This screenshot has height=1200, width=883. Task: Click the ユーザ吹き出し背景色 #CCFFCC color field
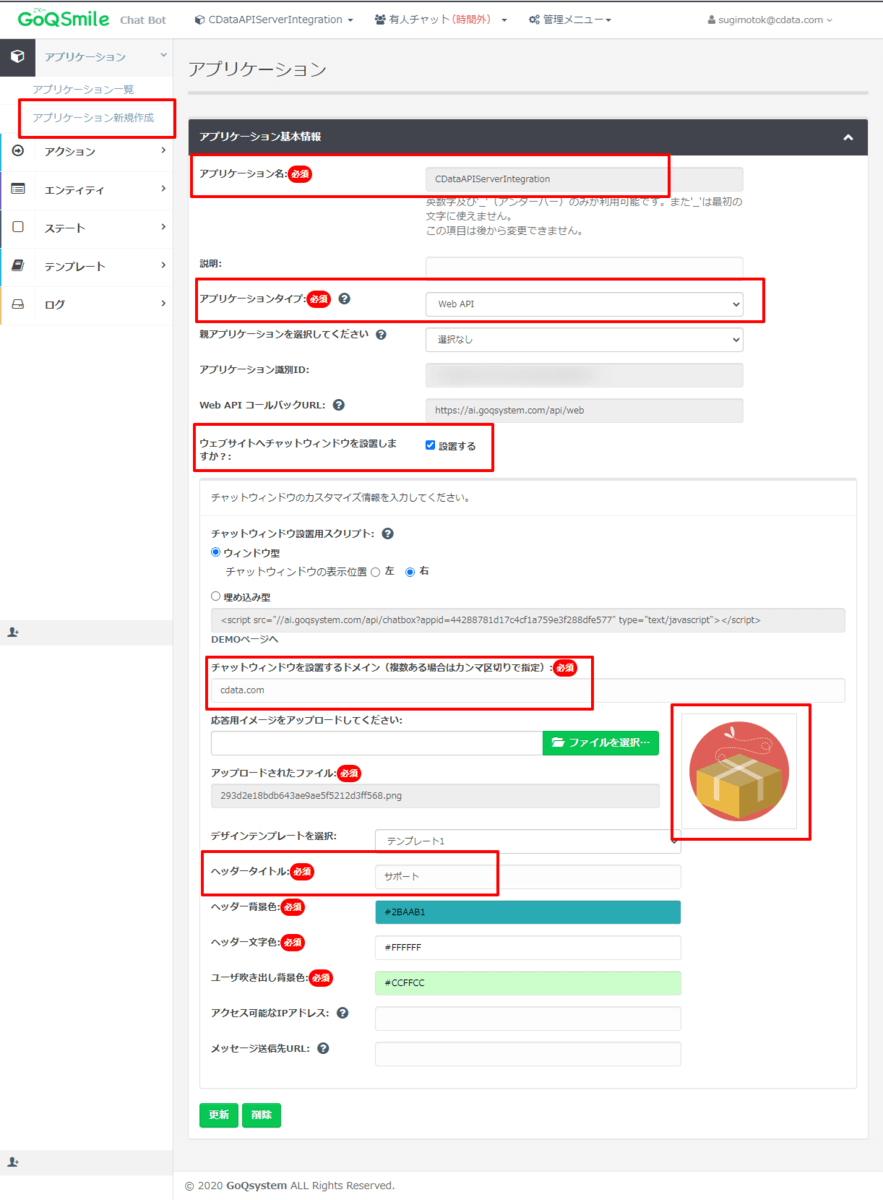[x=528, y=983]
